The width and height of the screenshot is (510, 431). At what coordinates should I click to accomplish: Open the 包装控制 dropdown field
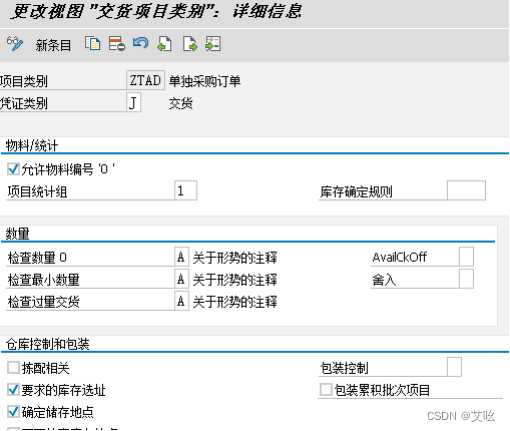point(454,367)
